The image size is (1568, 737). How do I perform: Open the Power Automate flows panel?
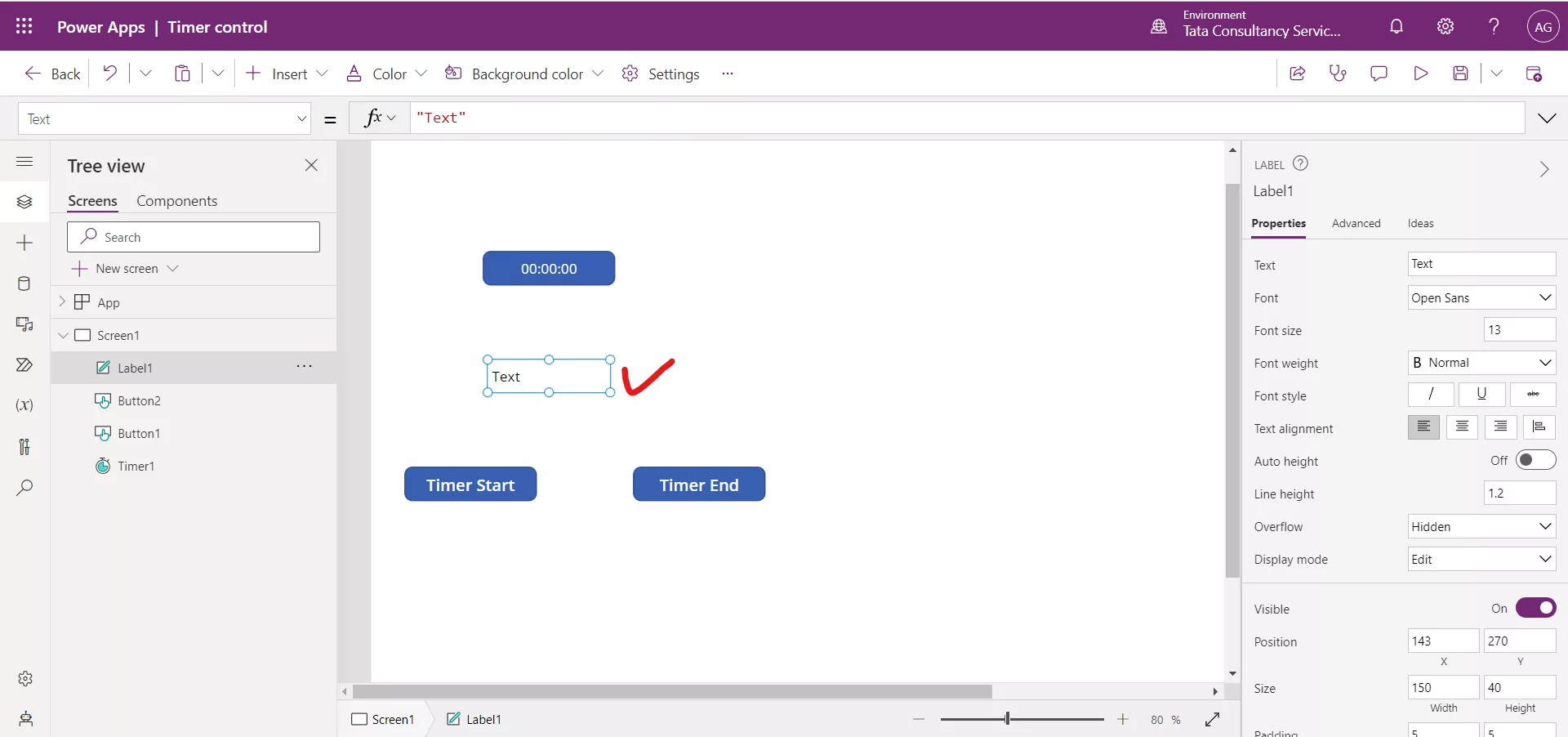point(24,365)
